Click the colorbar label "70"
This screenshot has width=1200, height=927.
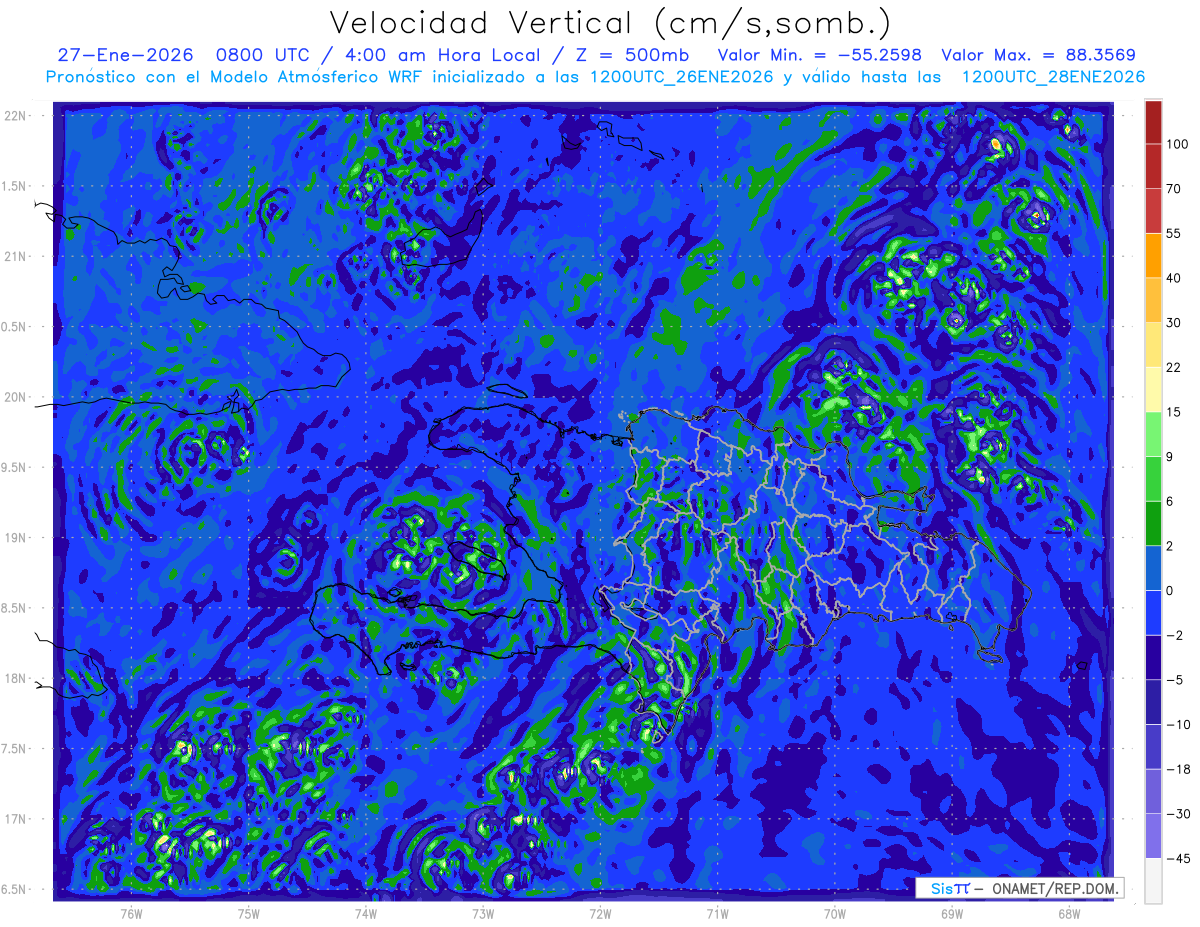(1174, 188)
